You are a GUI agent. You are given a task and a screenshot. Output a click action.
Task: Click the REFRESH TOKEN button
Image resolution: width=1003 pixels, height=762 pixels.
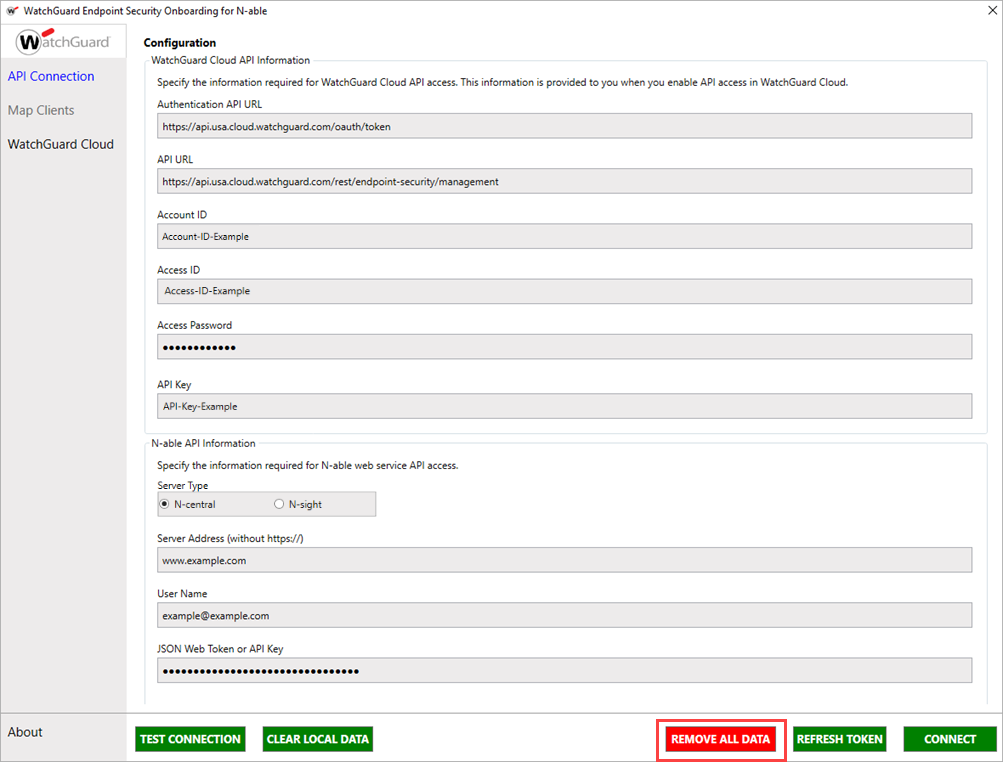[839, 739]
